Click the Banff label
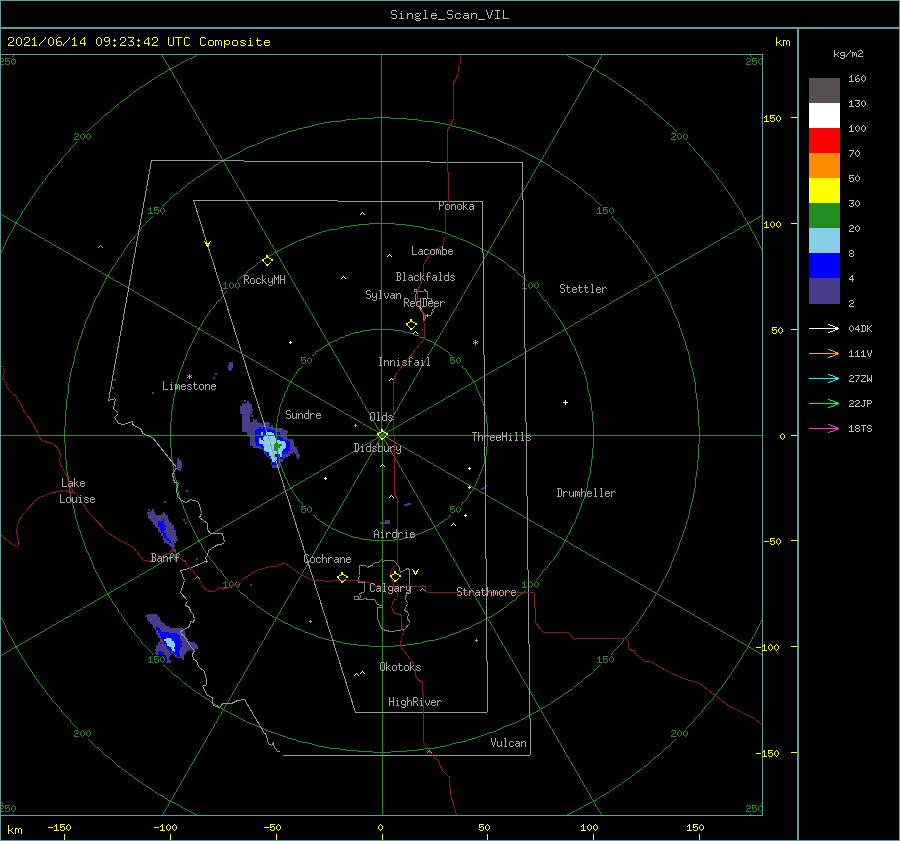The image size is (900, 841). click(165, 557)
